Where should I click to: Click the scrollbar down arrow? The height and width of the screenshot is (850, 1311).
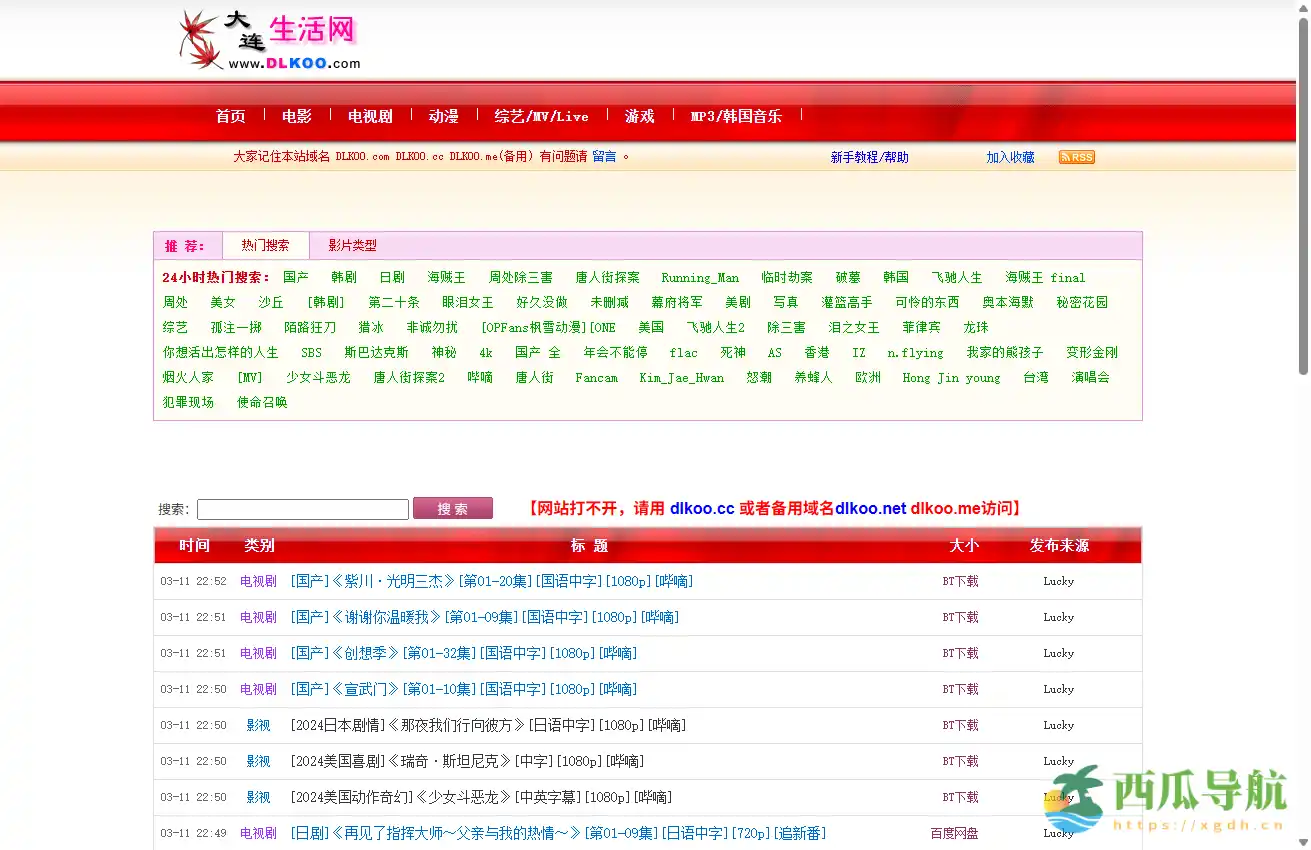1303,843
